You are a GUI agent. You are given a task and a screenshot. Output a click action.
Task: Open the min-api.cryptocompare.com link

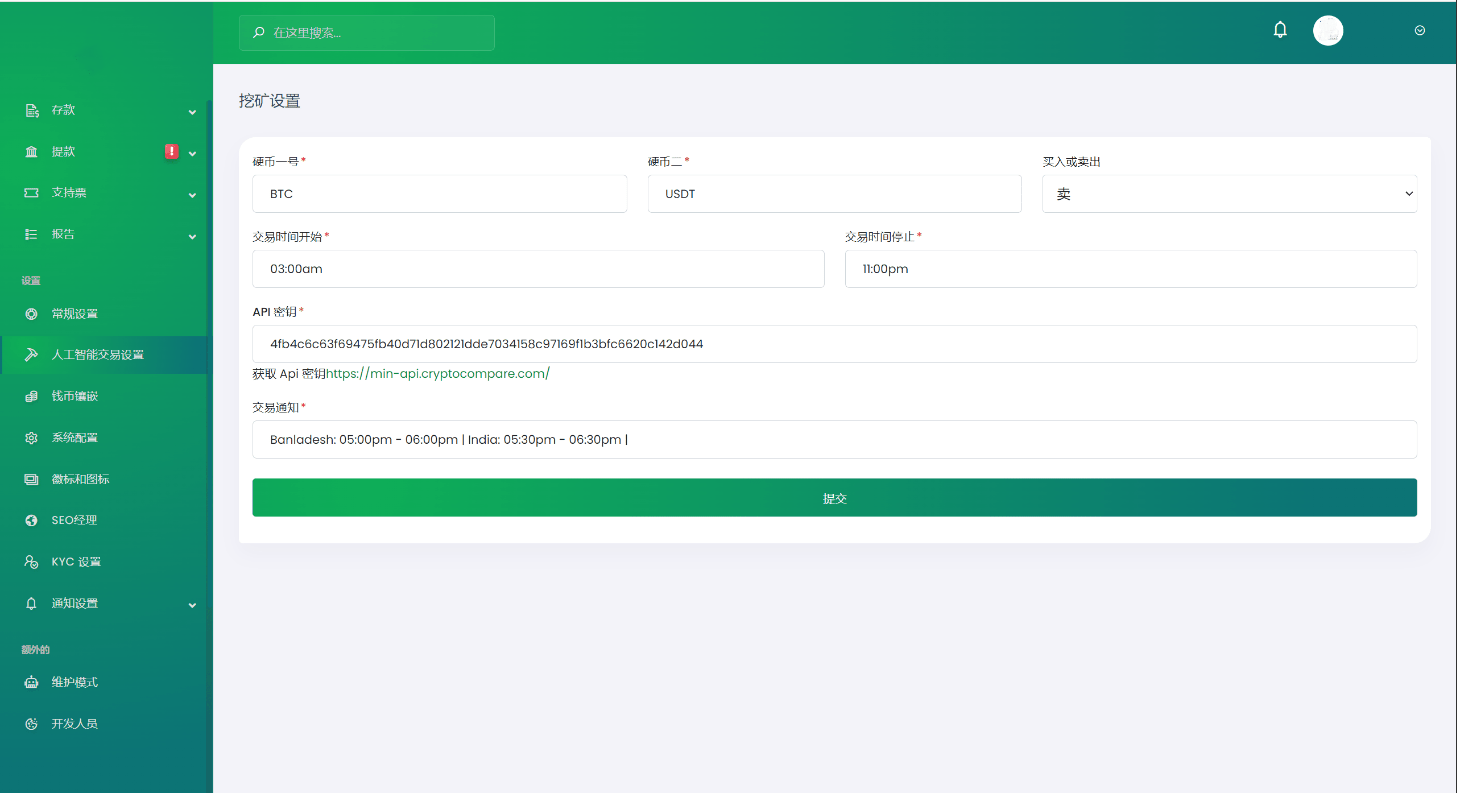pyautogui.click(x=438, y=374)
